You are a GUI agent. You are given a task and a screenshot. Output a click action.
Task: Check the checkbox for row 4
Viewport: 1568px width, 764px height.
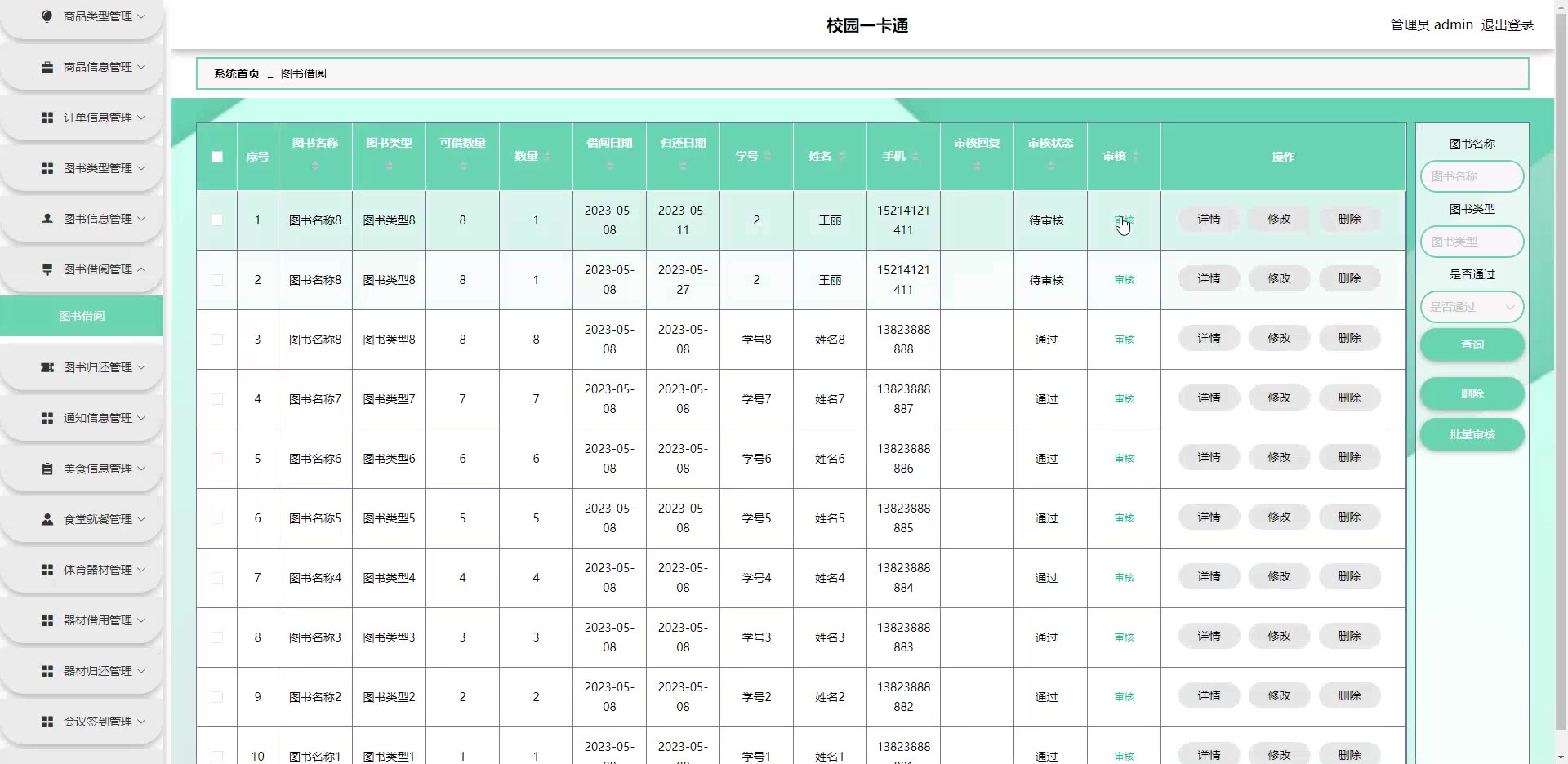point(217,399)
